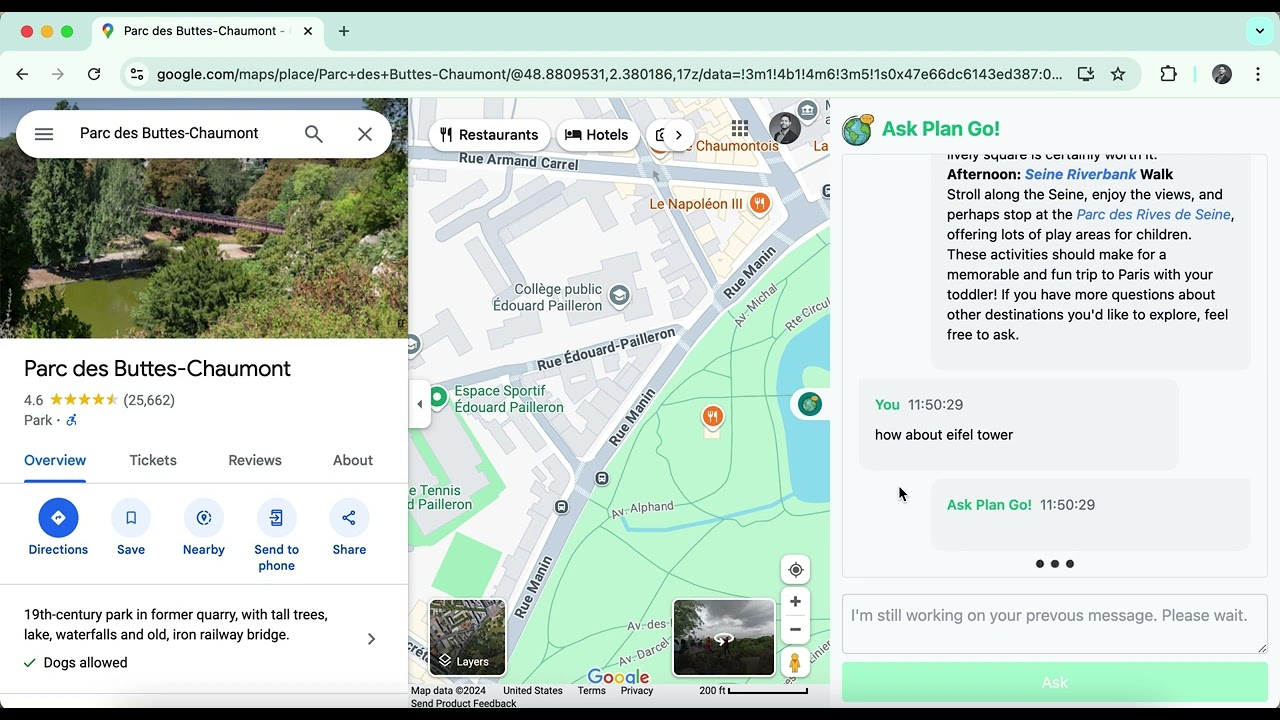Click the wheelchair accessibility icon
1280x720 pixels.
(72, 420)
